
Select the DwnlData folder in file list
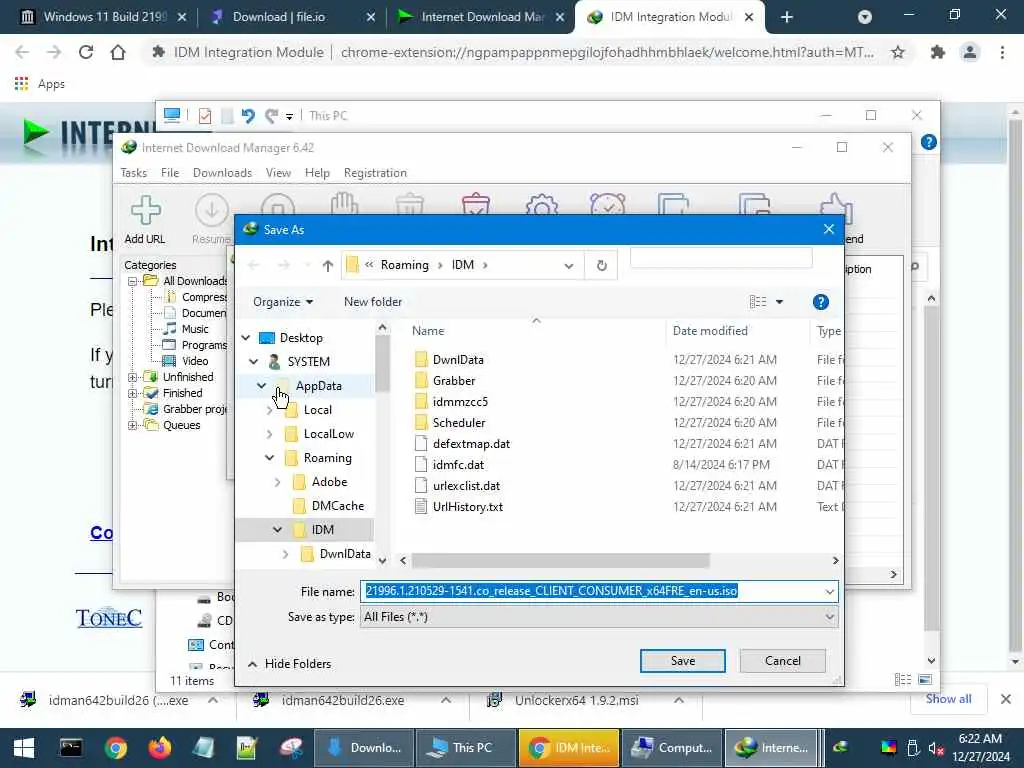(x=458, y=360)
